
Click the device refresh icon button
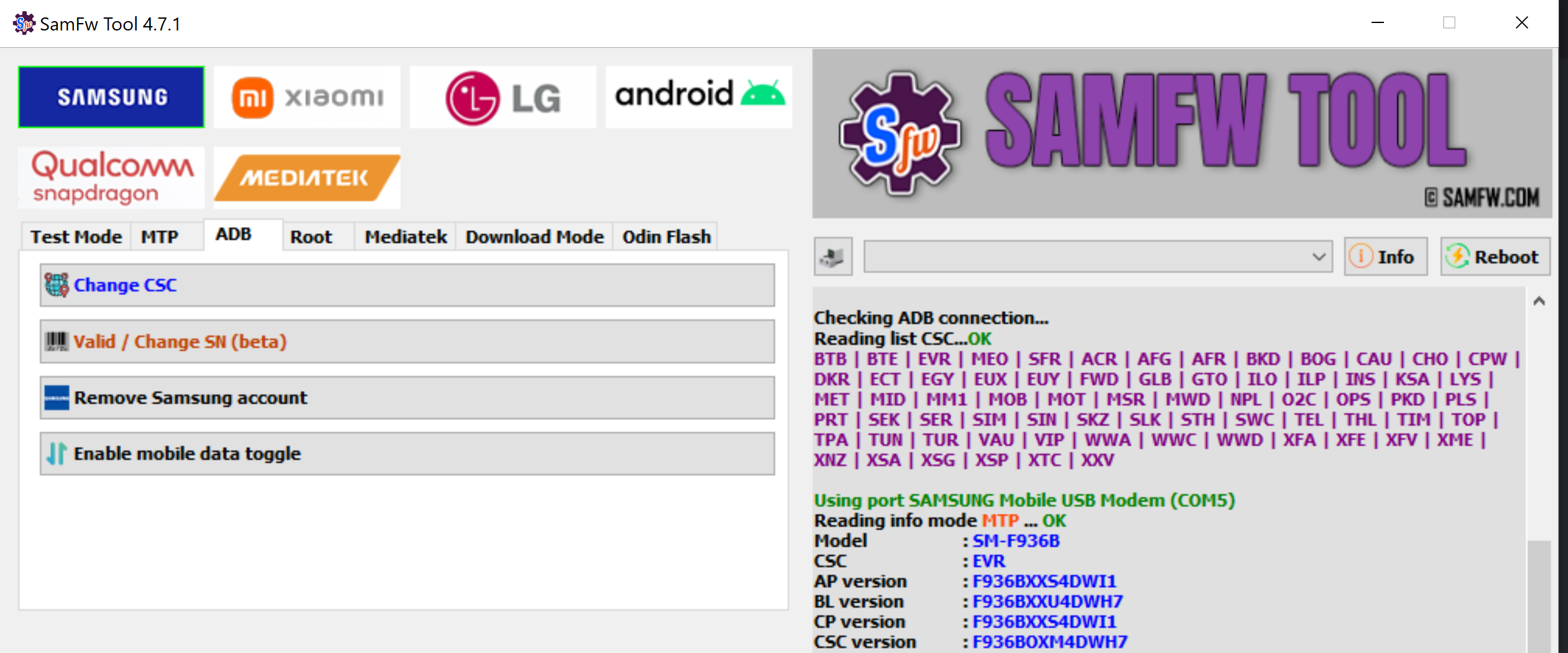pos(832,256)
